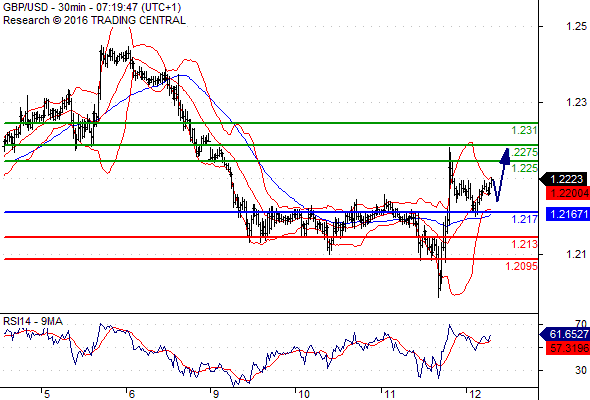The image size is (590, 400).
Task: Click the RSI 70 level label
Action: (x=581, y=324)
